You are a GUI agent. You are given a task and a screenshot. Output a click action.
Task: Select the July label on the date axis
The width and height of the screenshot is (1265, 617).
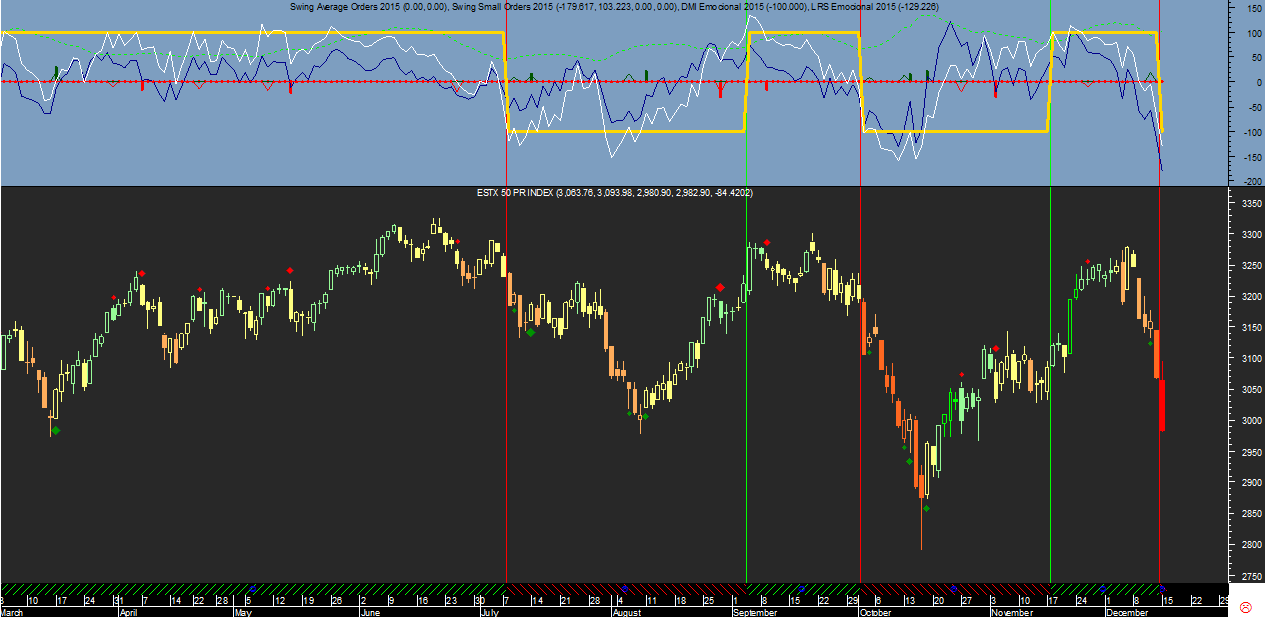click(489, 612)
